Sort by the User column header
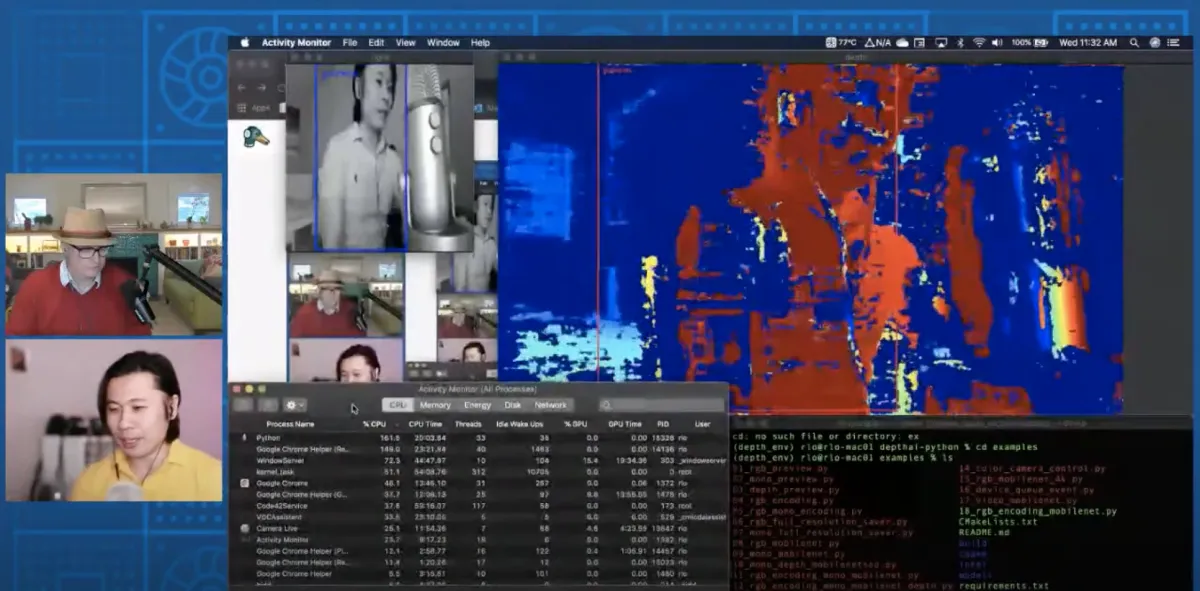The width and height of the screenshot is (1200, 591). (x=702, y=424)
